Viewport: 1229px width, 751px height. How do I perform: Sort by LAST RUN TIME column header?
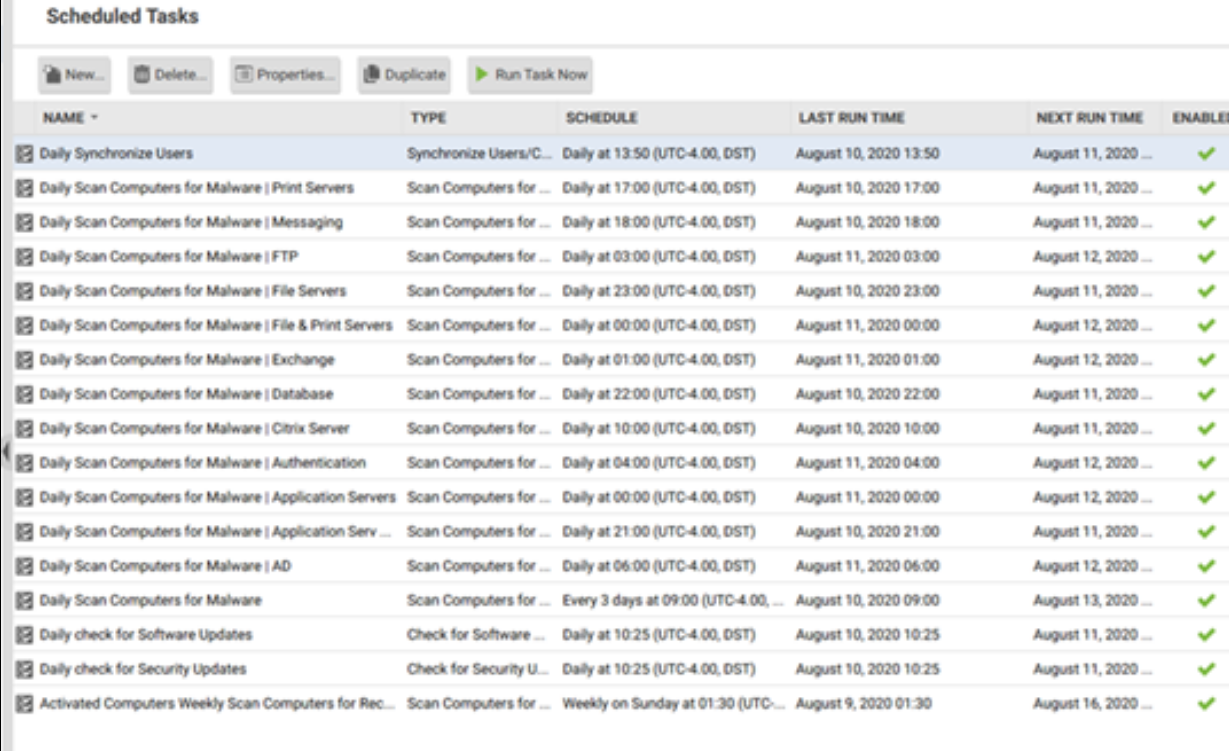pyautogui.click(x=851, y=118)
